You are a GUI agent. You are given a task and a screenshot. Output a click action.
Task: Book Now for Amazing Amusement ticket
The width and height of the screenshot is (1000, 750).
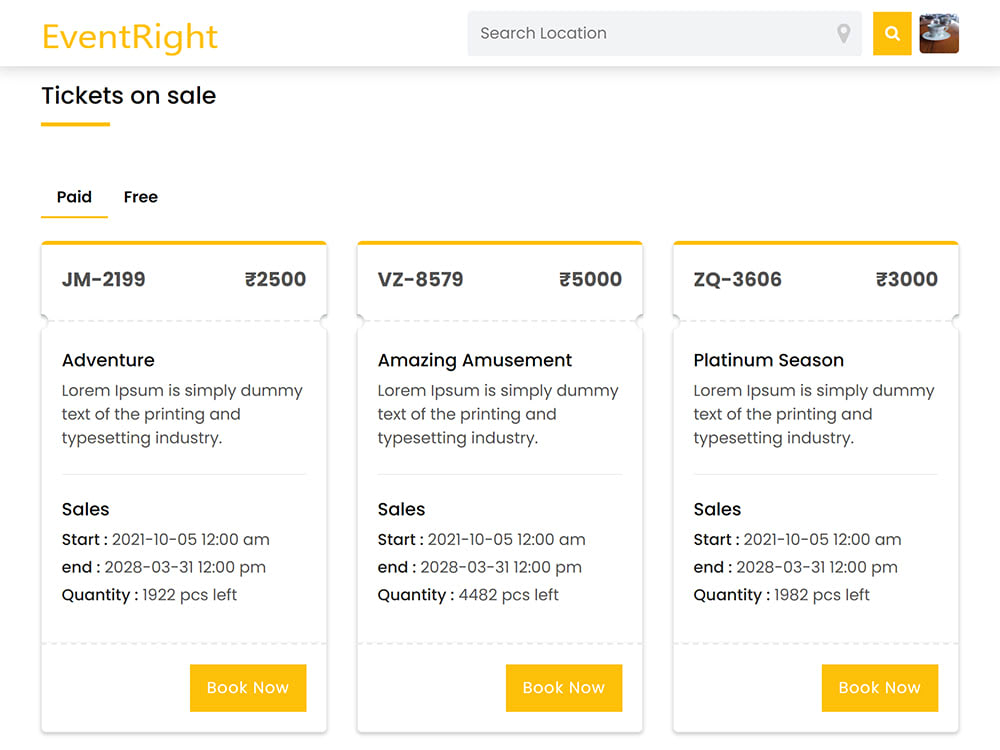pos(564,688)
